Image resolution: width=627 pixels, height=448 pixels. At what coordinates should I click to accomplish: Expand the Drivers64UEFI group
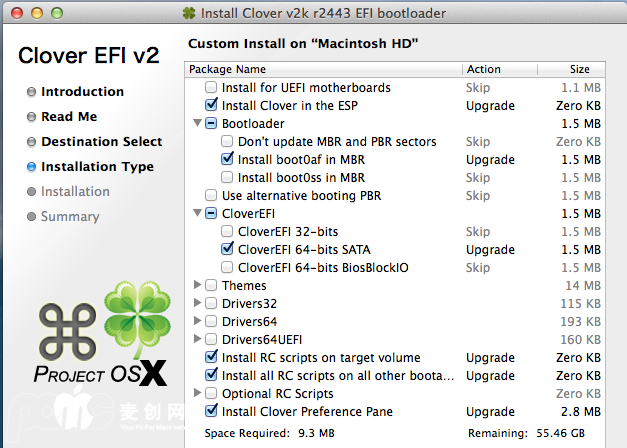point(196,340)
